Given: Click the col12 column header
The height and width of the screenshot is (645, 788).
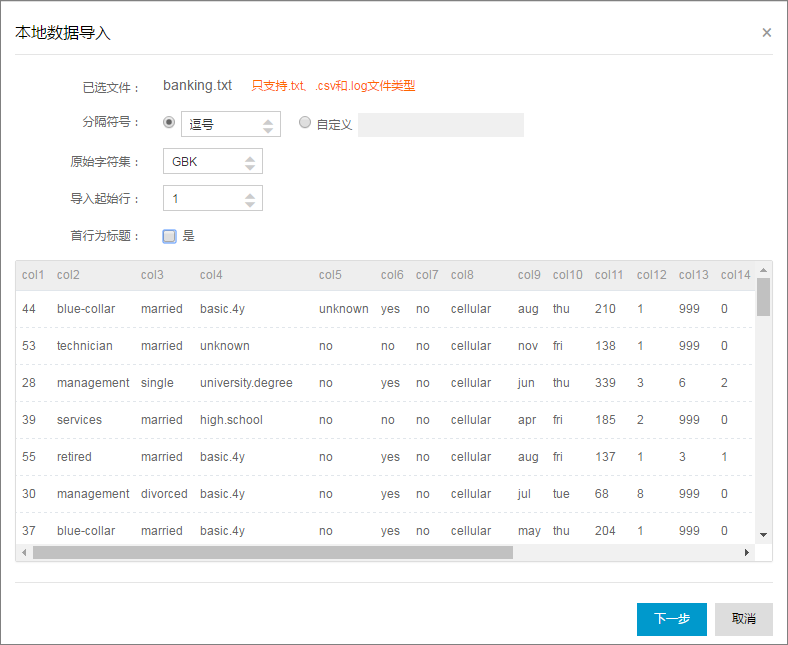Looking at the screenshot, I should 652,275.
